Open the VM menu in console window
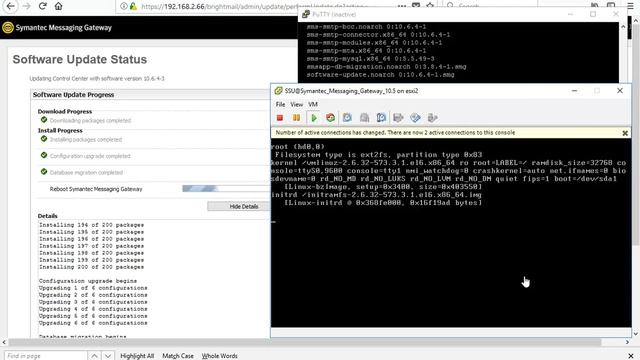The height and width of the screenshot is (360, 640). [x=313, y=104]
